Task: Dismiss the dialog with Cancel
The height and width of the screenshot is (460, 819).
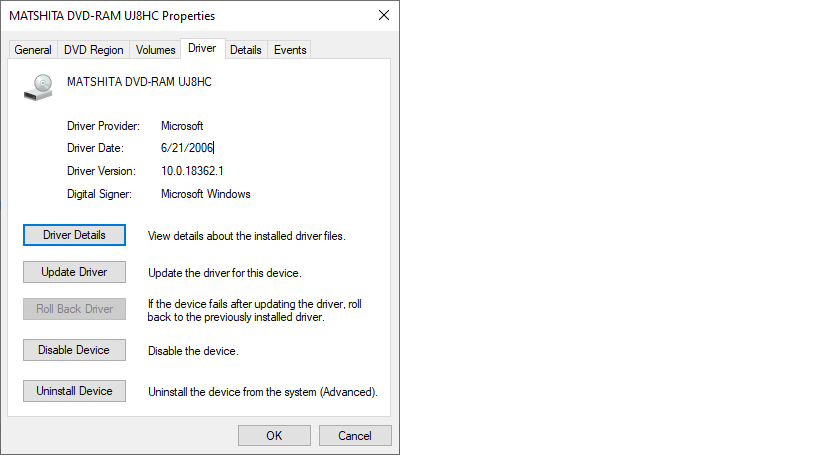Action: pyautogui.click(x=355, y=435)
